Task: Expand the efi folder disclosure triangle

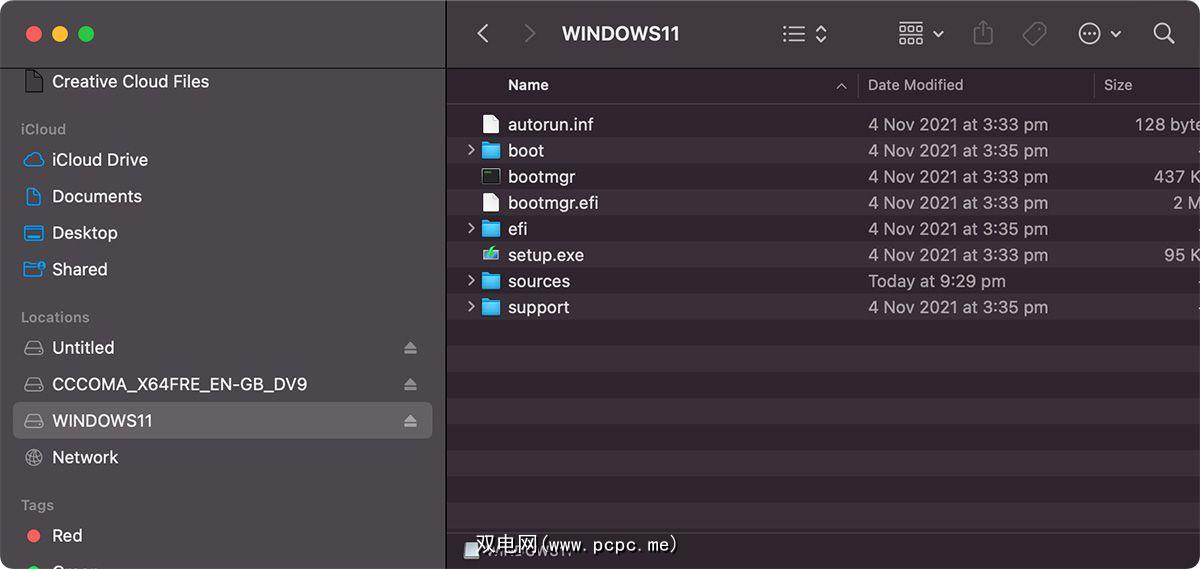Action: tap(471, 229)
